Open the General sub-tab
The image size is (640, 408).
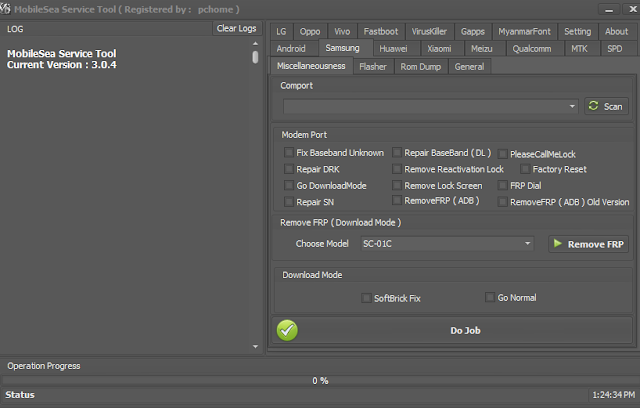469,67
